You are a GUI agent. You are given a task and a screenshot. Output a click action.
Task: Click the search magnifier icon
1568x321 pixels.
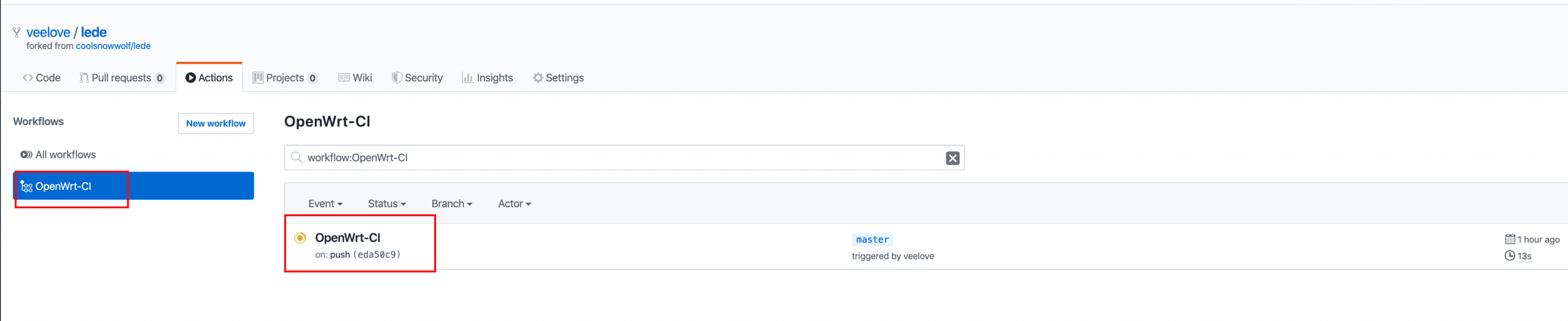(x=297, y=157)
